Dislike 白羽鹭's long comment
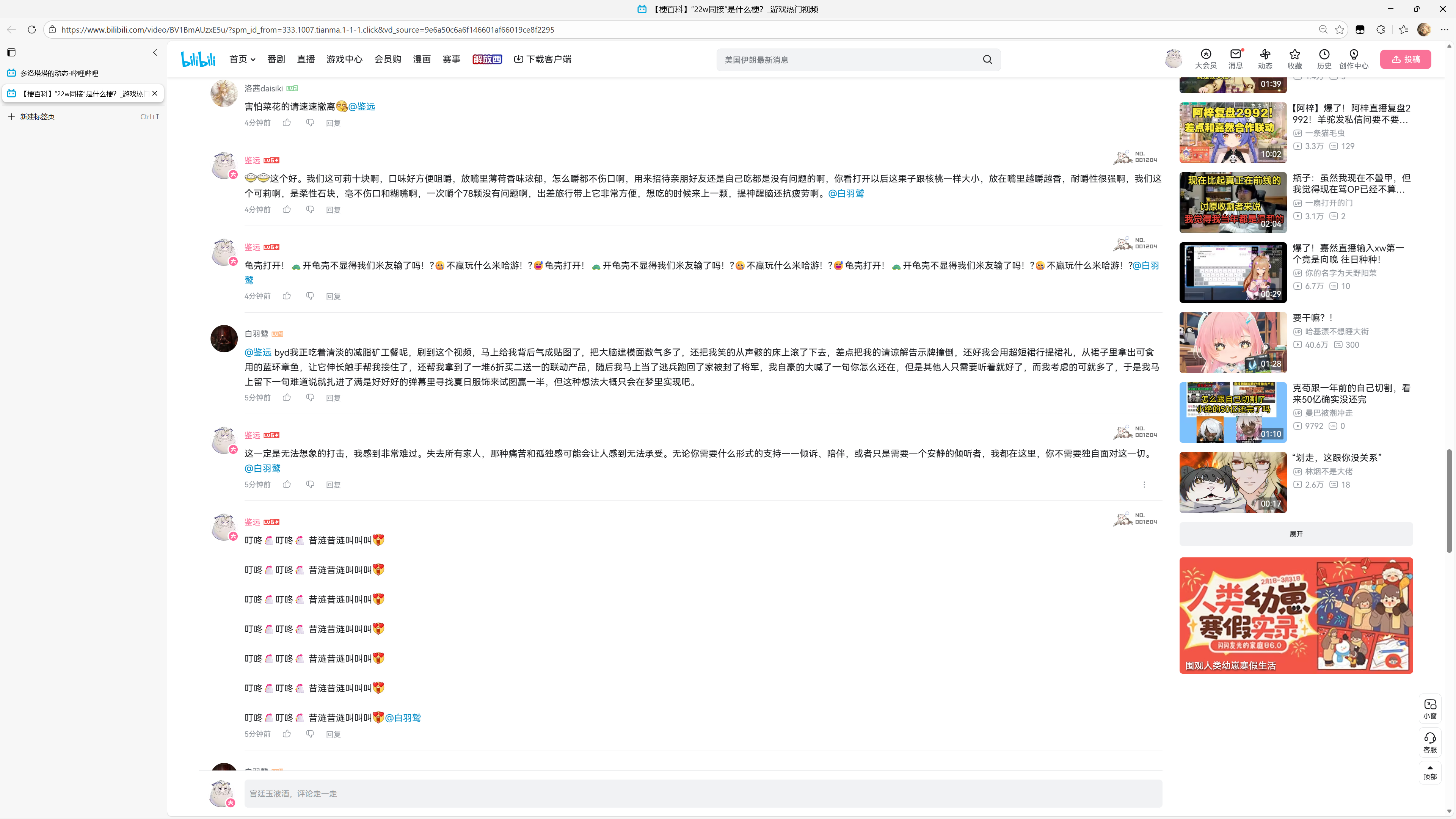The width and height of the screenshot is (1456, 819). (x=310, y=397)
